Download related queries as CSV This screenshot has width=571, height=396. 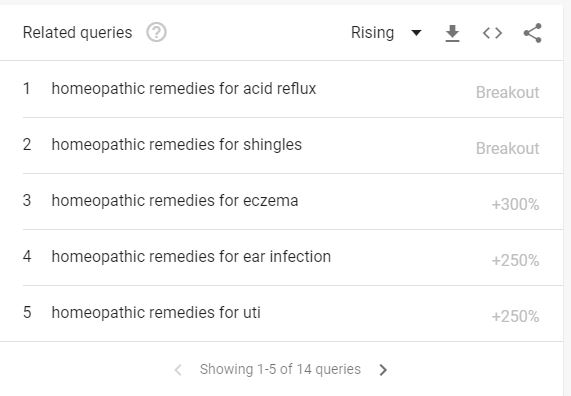452,33
